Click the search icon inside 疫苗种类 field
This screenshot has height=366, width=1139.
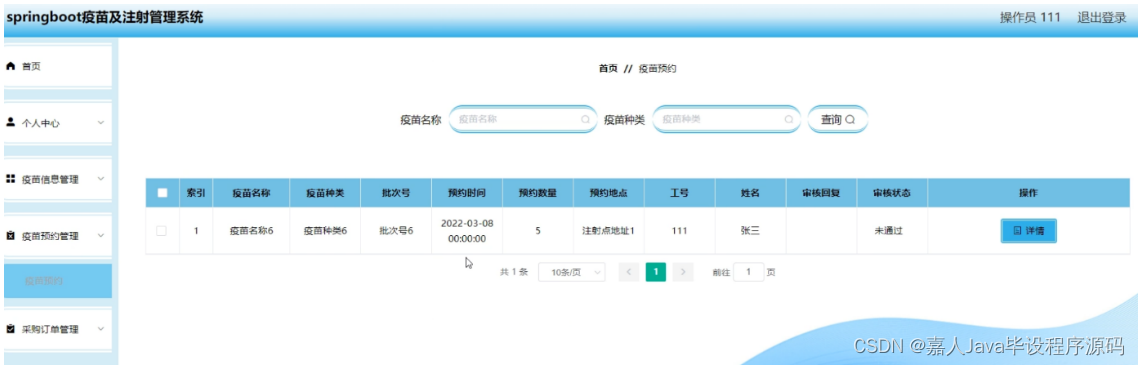788,119
